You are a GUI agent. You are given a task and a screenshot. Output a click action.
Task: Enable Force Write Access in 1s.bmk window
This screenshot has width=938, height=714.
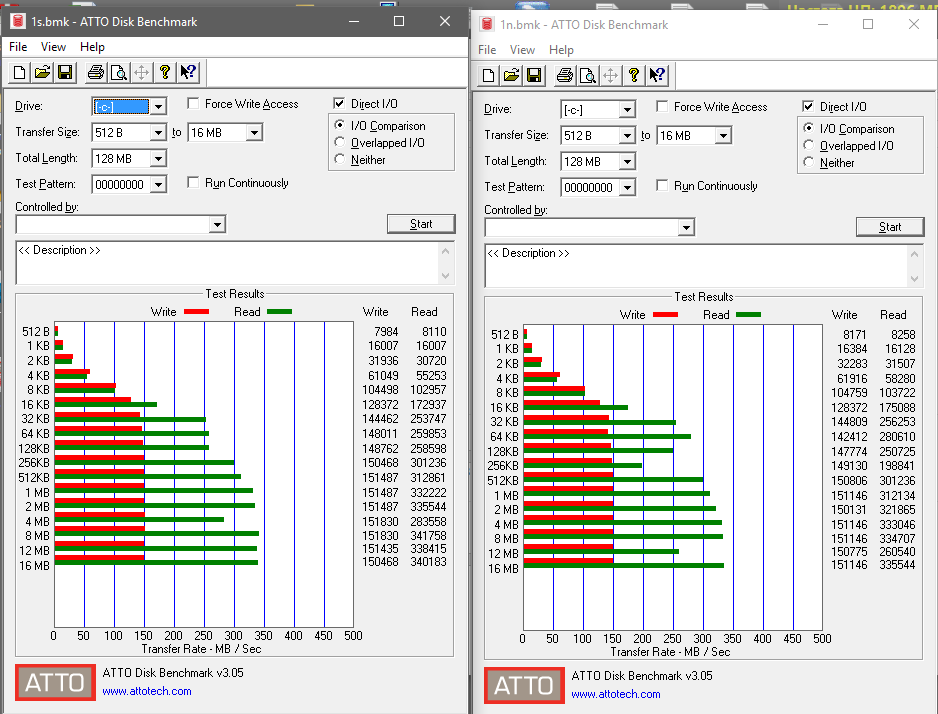point(193,103)
